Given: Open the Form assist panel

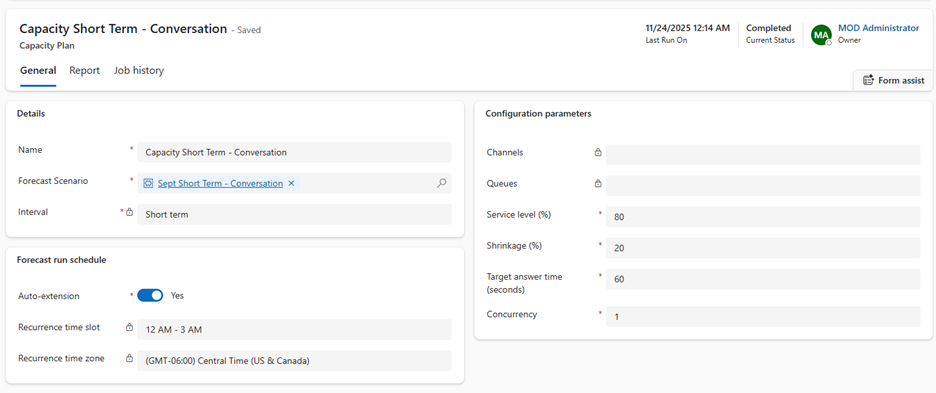Looking at the screenshot, I should [x=894, y=80].
